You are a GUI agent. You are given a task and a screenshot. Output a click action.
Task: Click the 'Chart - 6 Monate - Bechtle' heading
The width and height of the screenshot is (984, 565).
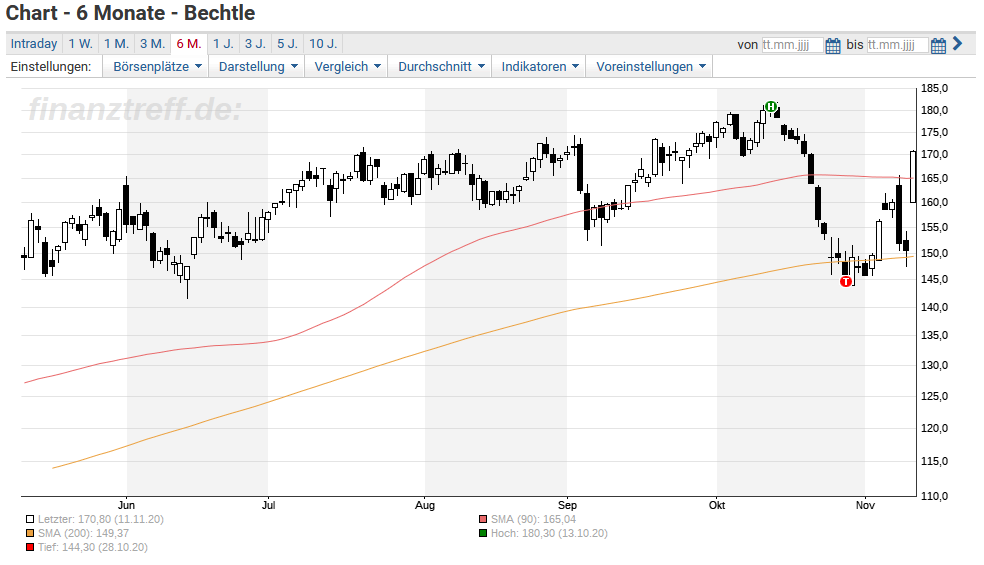[131, 13]
